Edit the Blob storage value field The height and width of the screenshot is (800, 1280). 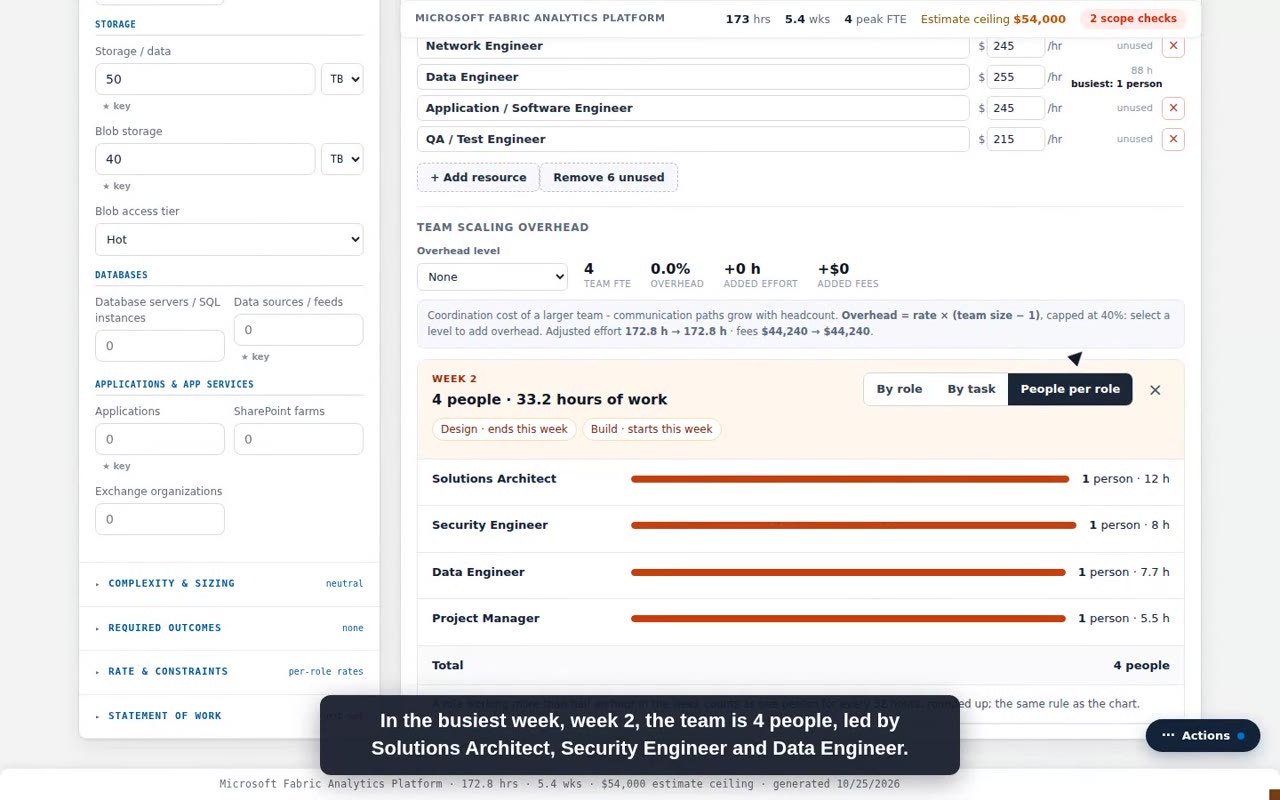click(x=205, y=159)
